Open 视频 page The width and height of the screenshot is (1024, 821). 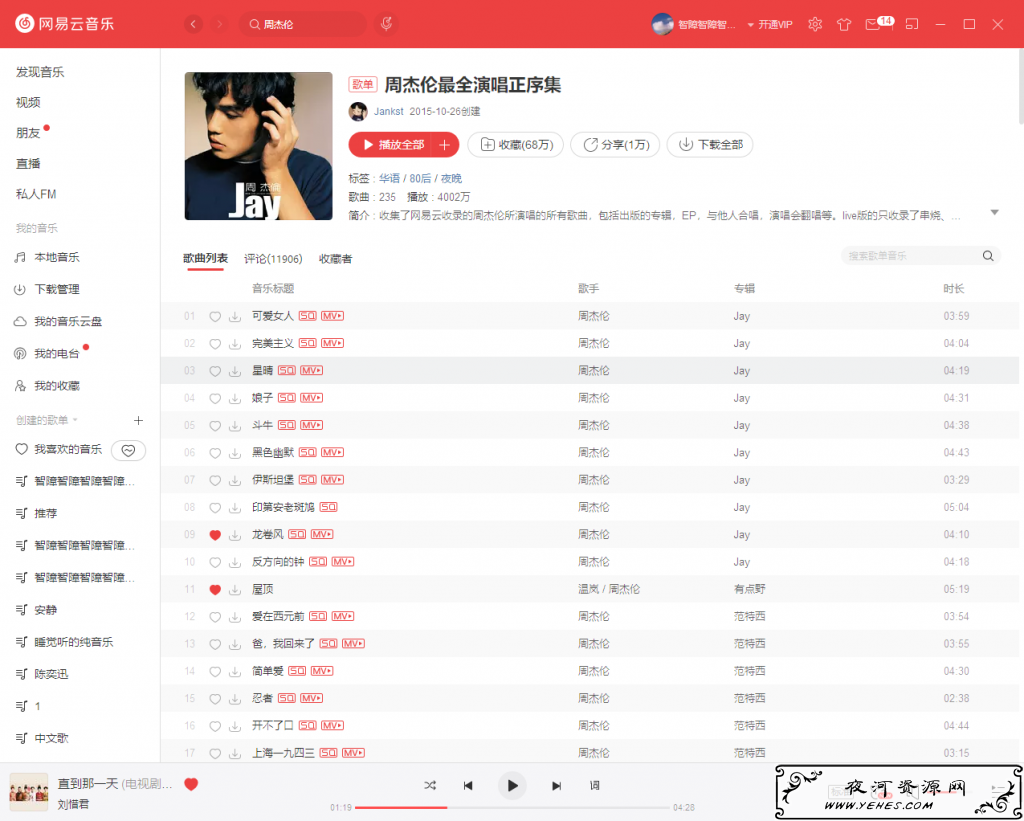pyautogui.click(x=28, y=103)
